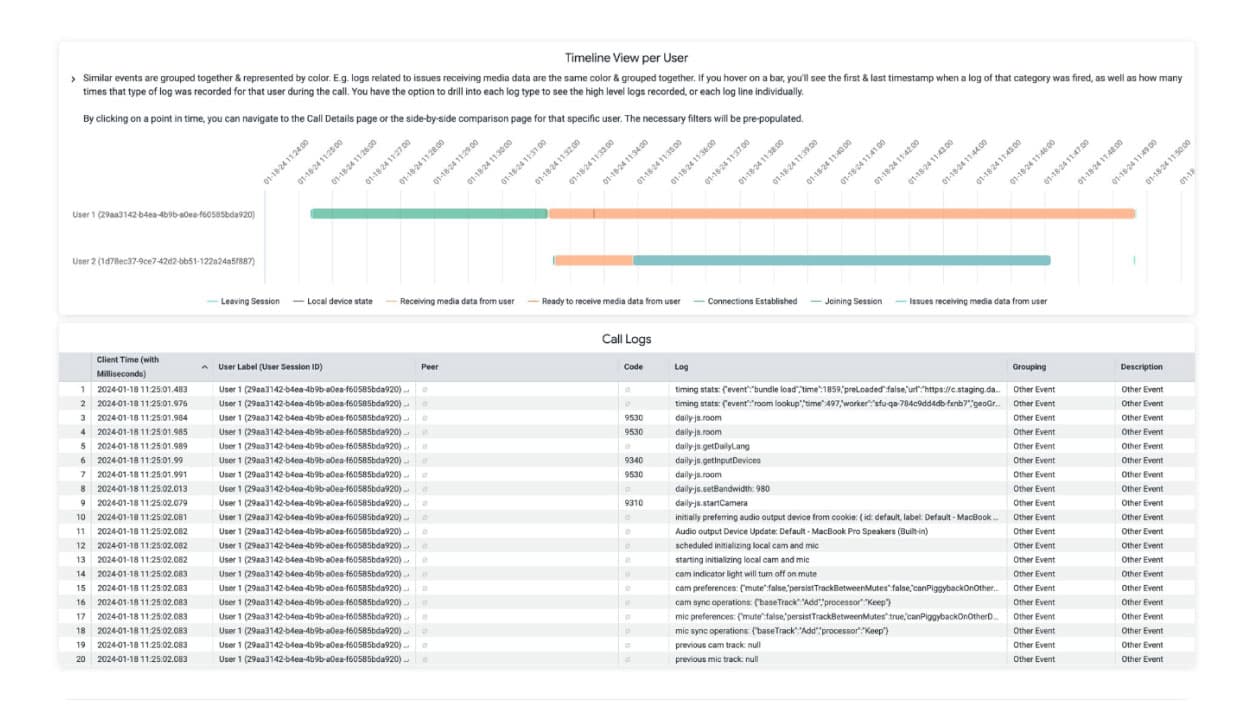Screen dimensions: 1245x708
Task: Click the Grouping column header
Action: (1030, 367)
